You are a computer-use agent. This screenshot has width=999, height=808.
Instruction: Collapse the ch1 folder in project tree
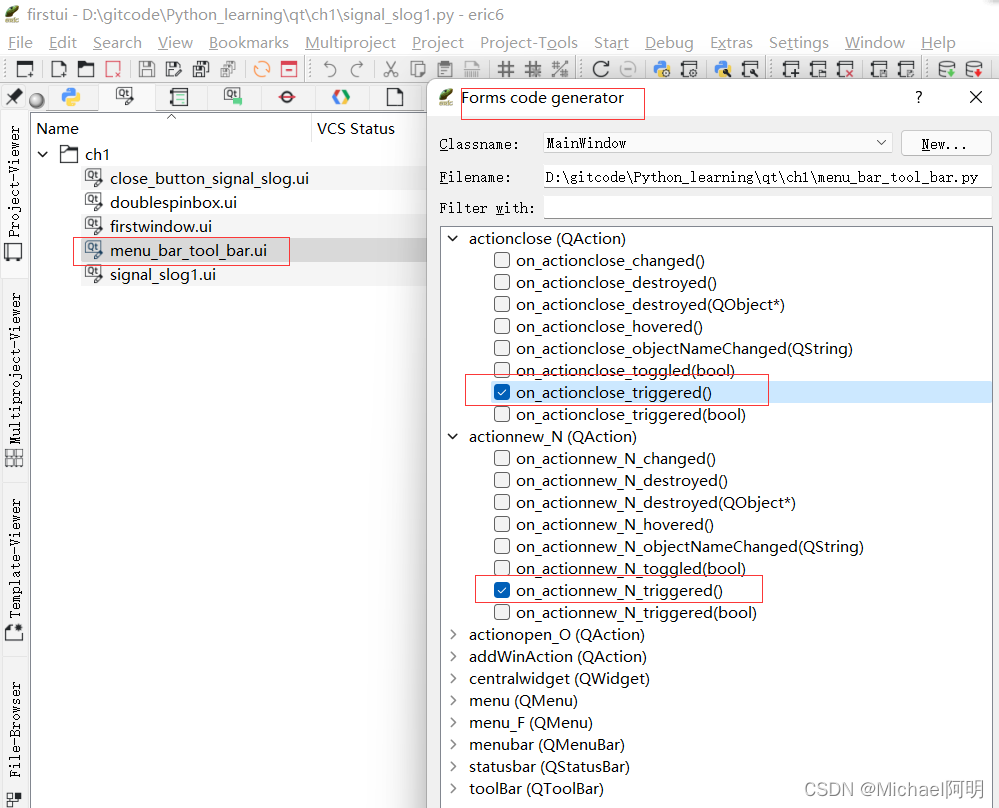[x=43, y=154]
